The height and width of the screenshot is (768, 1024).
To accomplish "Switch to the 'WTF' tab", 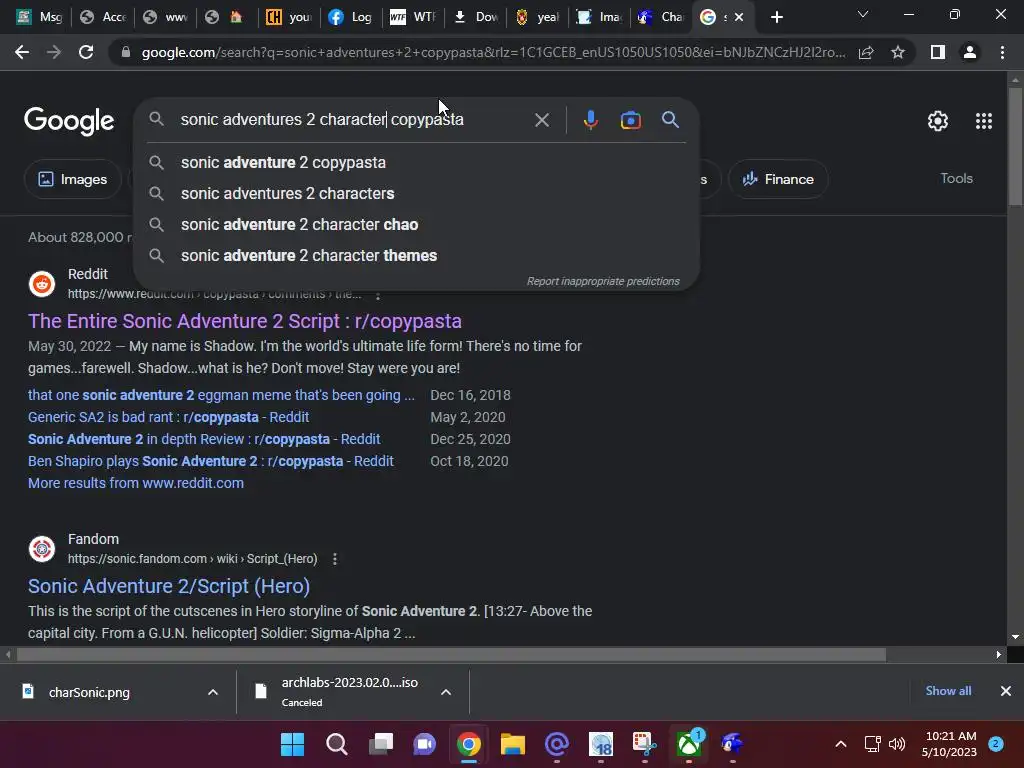I will pyautogui.click(x=413, y=17).
